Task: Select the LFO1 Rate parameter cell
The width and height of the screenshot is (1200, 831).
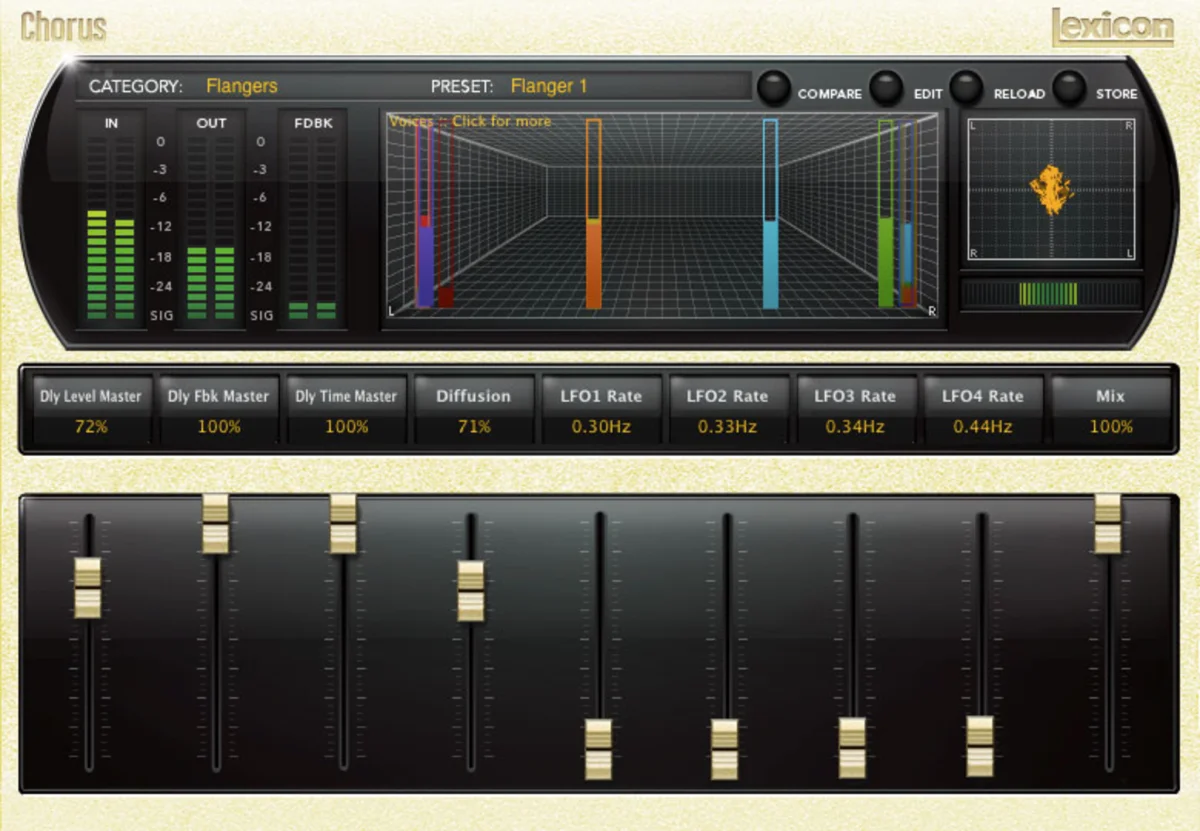Action: pyautogui.click(x=602, y=410)
